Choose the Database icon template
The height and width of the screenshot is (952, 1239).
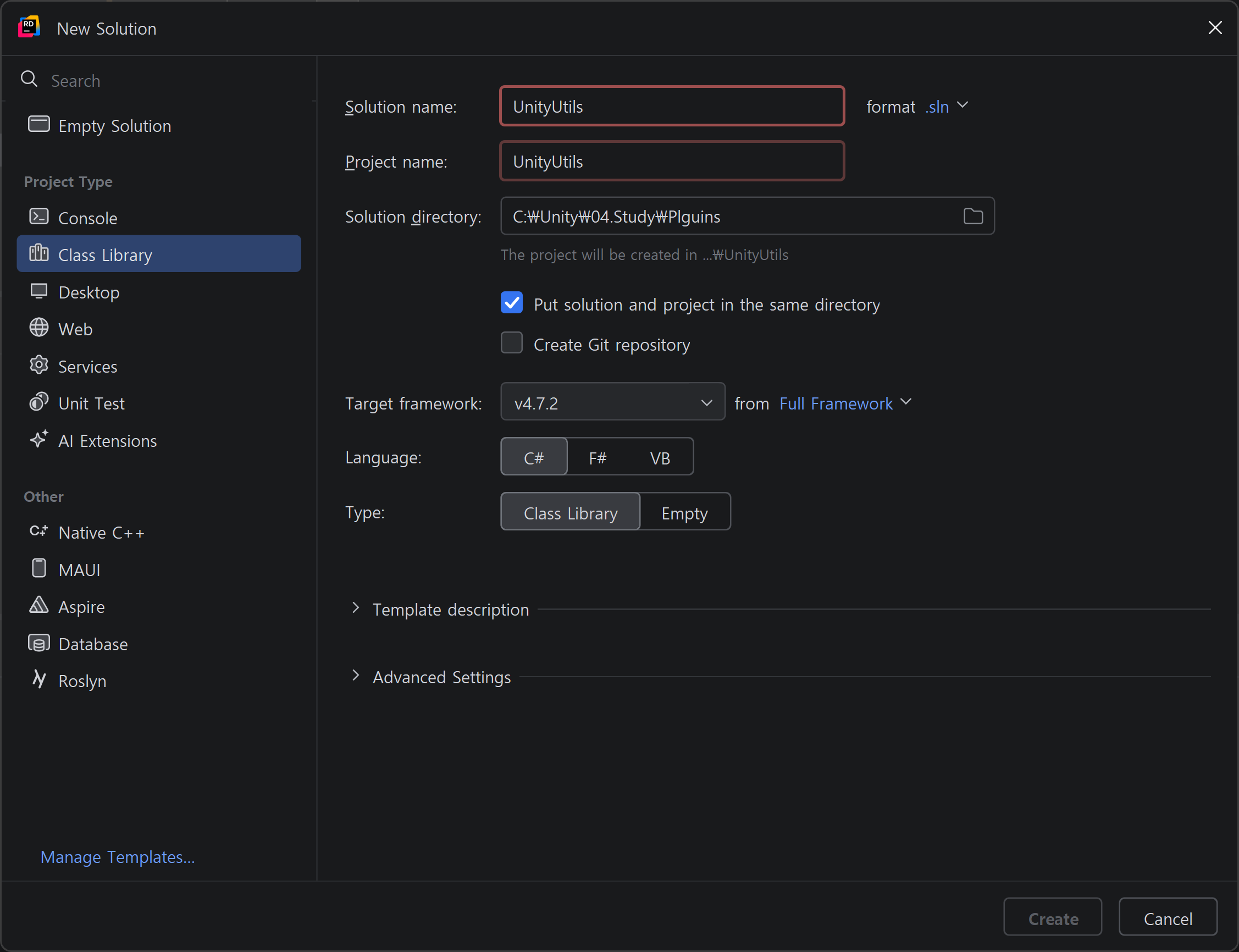click(38, 643)
